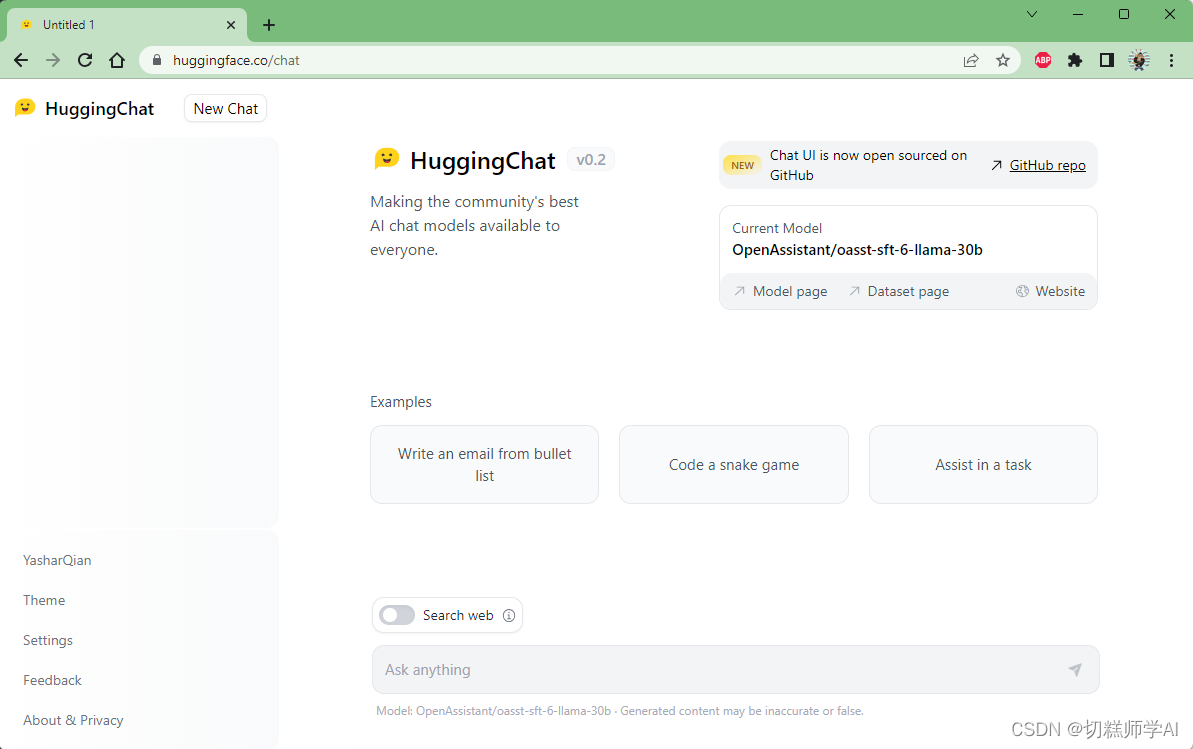Choose the Code a snake game example
The width and height of the screenshot is (1193, 749).
click(x=733, y=464)
